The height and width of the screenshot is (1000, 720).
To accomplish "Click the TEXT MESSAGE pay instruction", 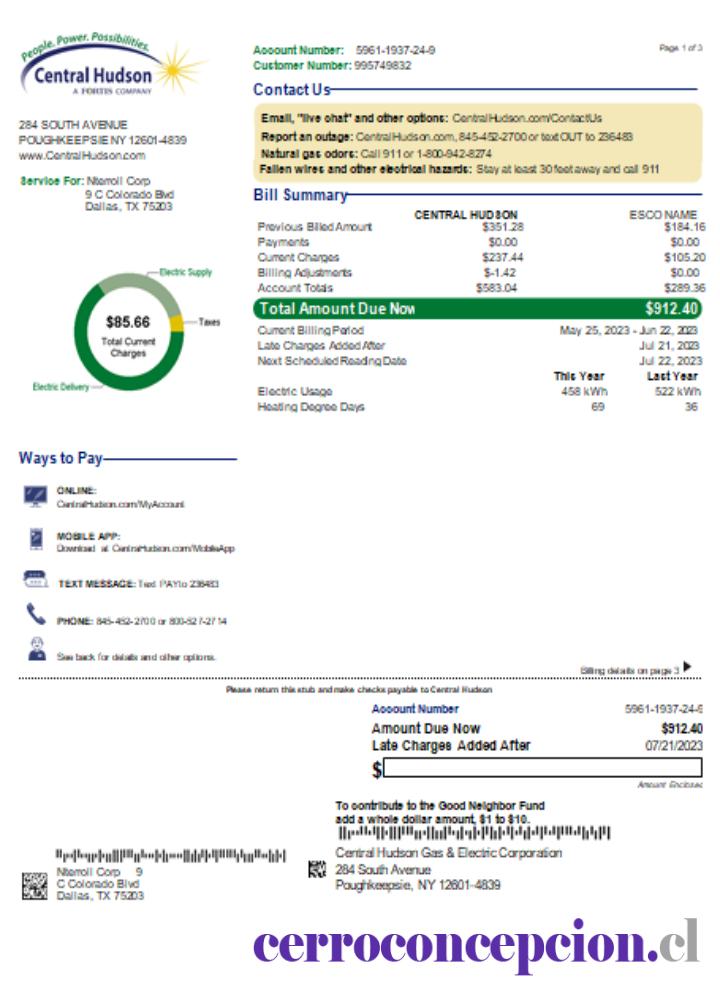I will pos(138,584).
